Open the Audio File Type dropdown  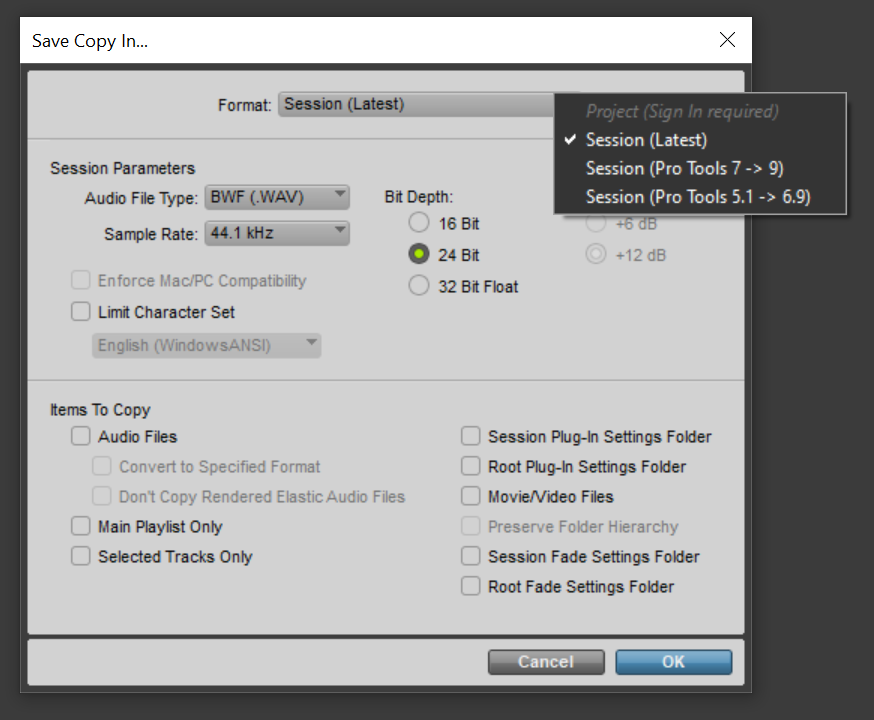(277, 197)
